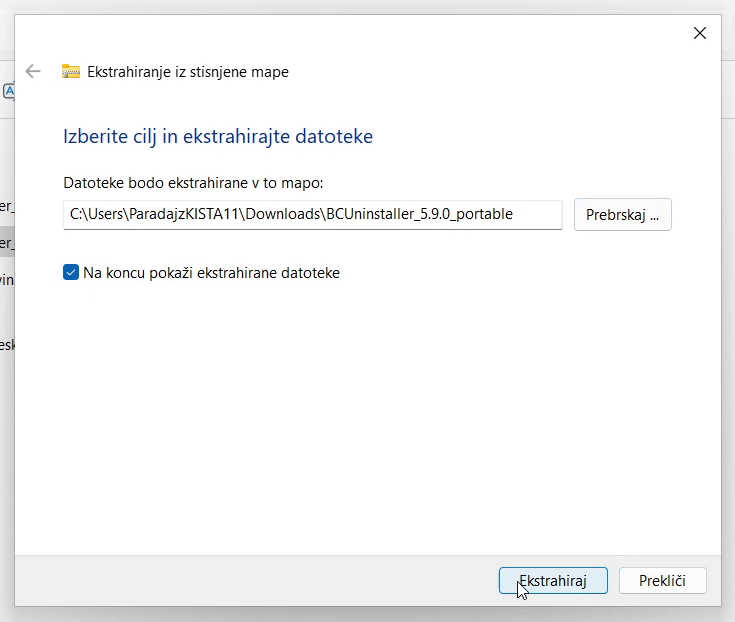Click the 'Datoteke bodo ekstrahirane v to mapo' label
This screenshot has width=735, height=622.
193,182
